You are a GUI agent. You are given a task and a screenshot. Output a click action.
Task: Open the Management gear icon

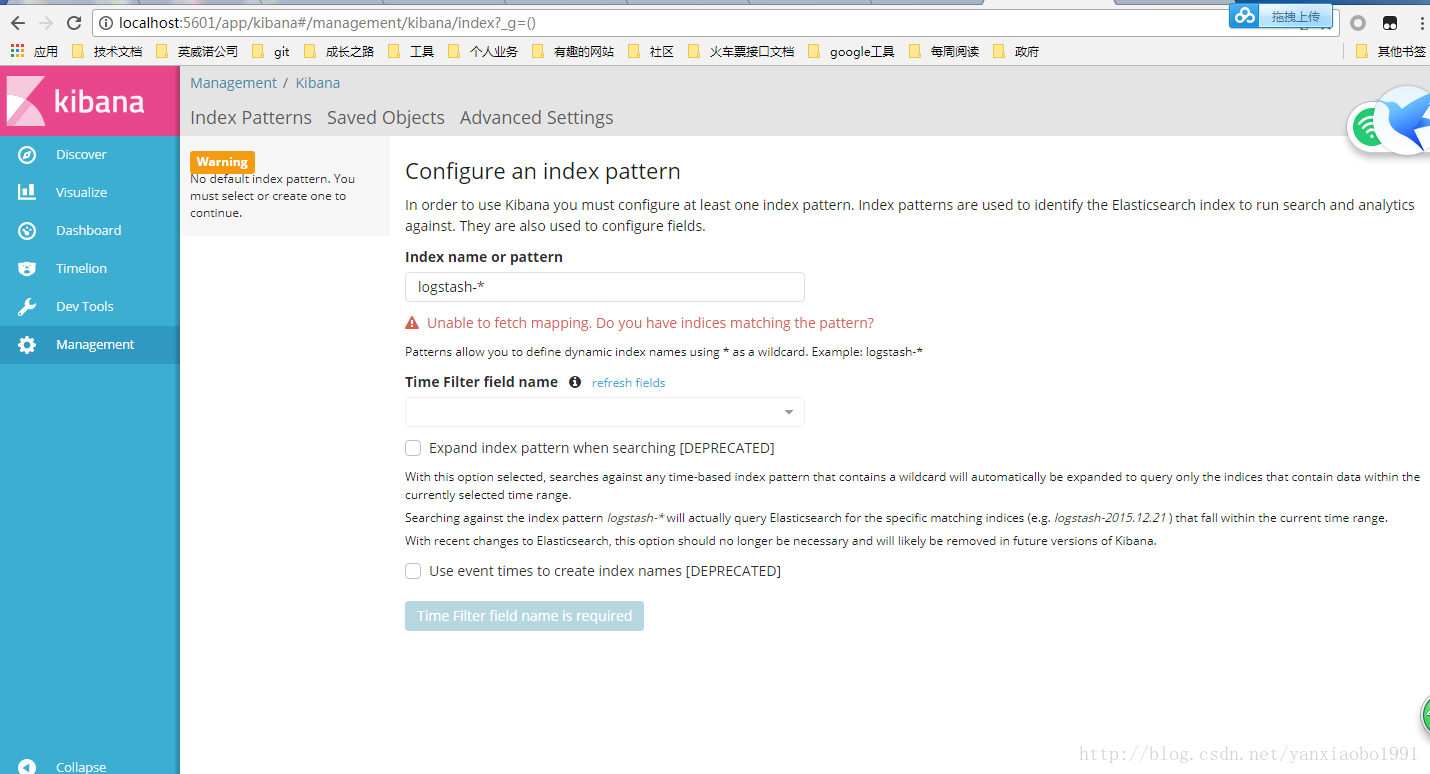[27, 344]
